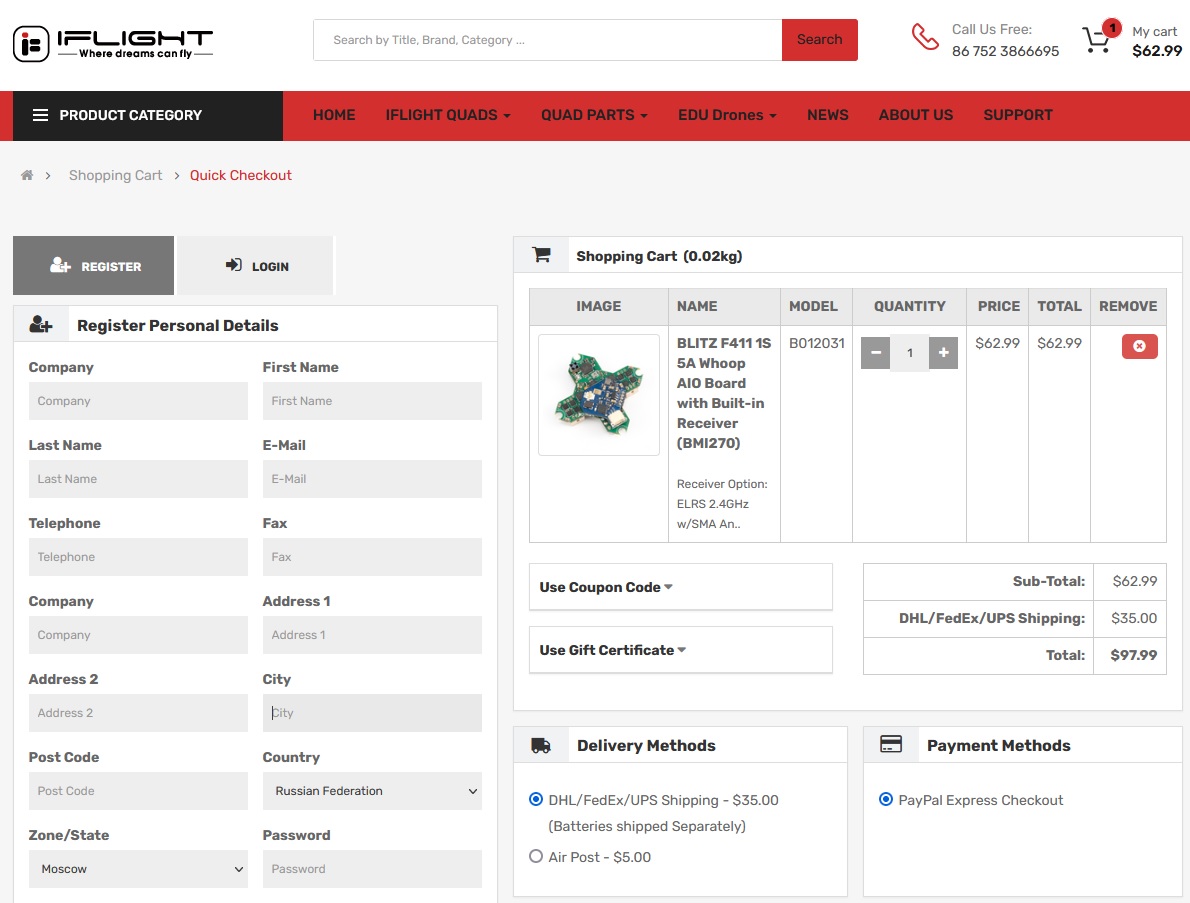
Task: Click the quantity value field
Action: (909, 353)
